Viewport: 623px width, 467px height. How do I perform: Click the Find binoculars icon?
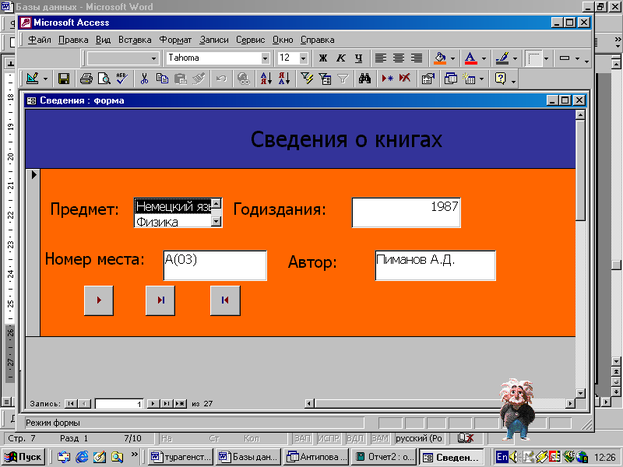365,78
